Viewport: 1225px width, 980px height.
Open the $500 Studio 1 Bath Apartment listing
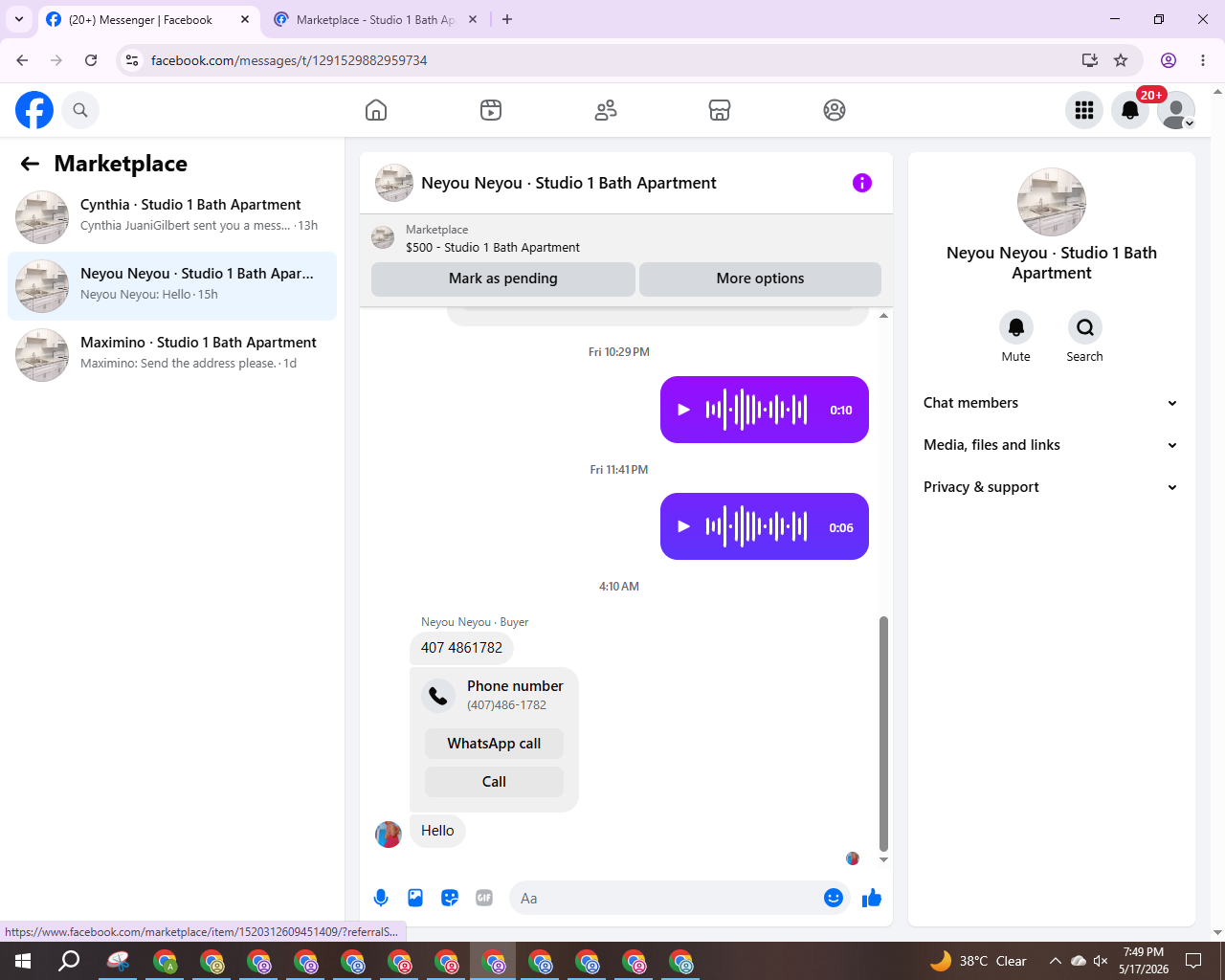(x=493, y=247)
